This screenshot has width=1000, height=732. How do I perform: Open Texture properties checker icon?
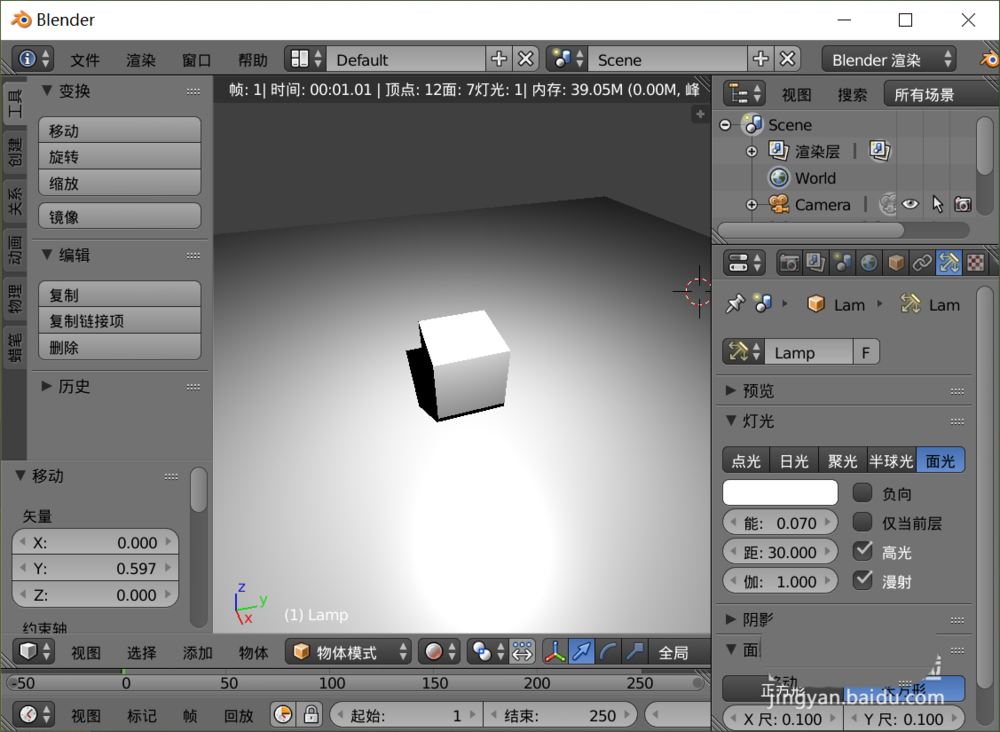click(974, 262)
